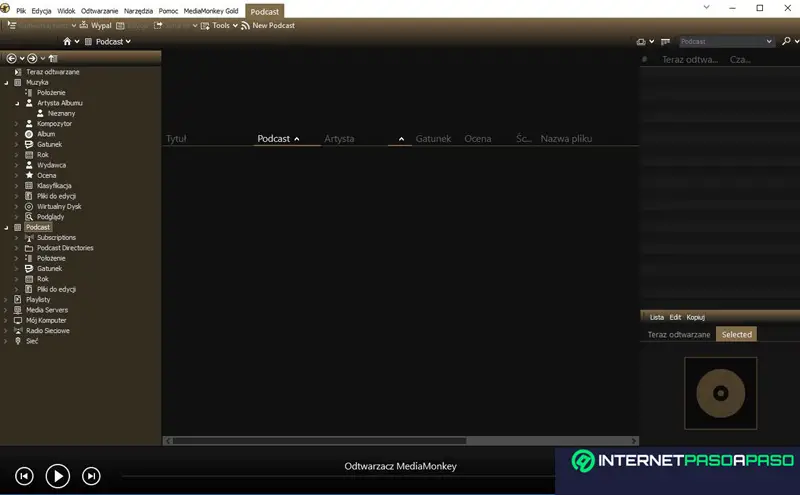Select the Rok node under Muzyka
800x495 pixels.
click(x=43, y=155)
